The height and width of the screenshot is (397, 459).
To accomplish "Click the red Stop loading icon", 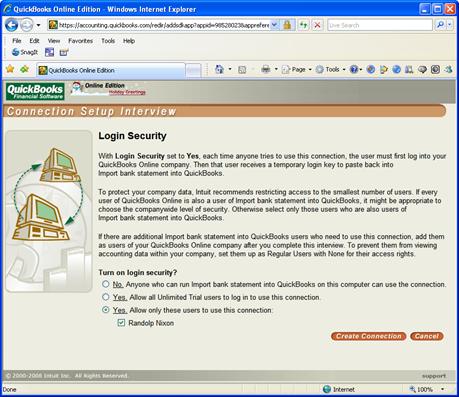I will click(317, 25).
